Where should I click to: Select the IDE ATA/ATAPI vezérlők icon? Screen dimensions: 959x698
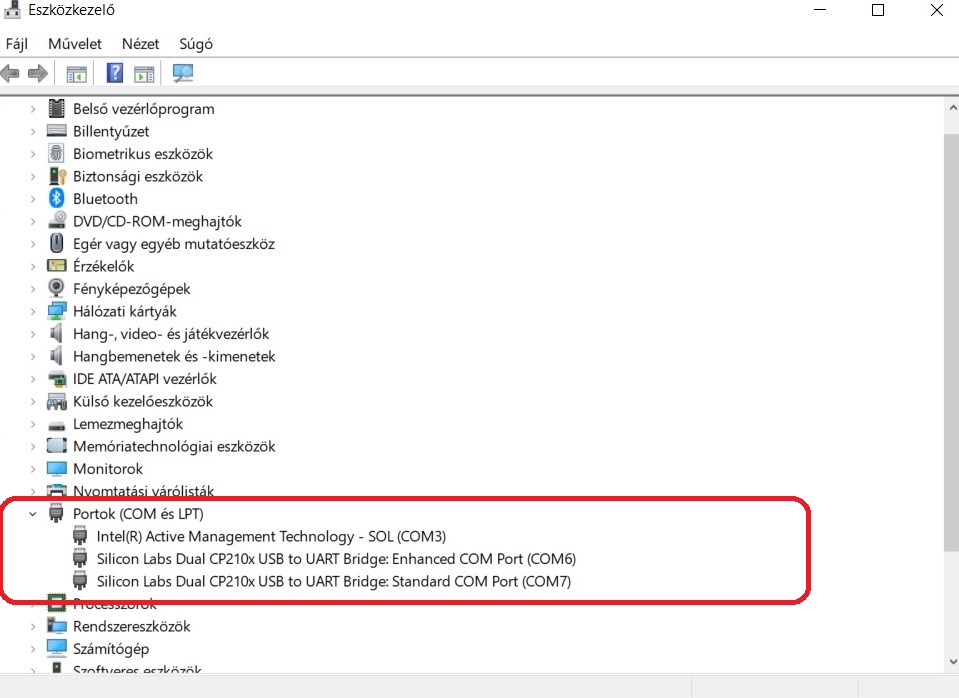point(57,379)
